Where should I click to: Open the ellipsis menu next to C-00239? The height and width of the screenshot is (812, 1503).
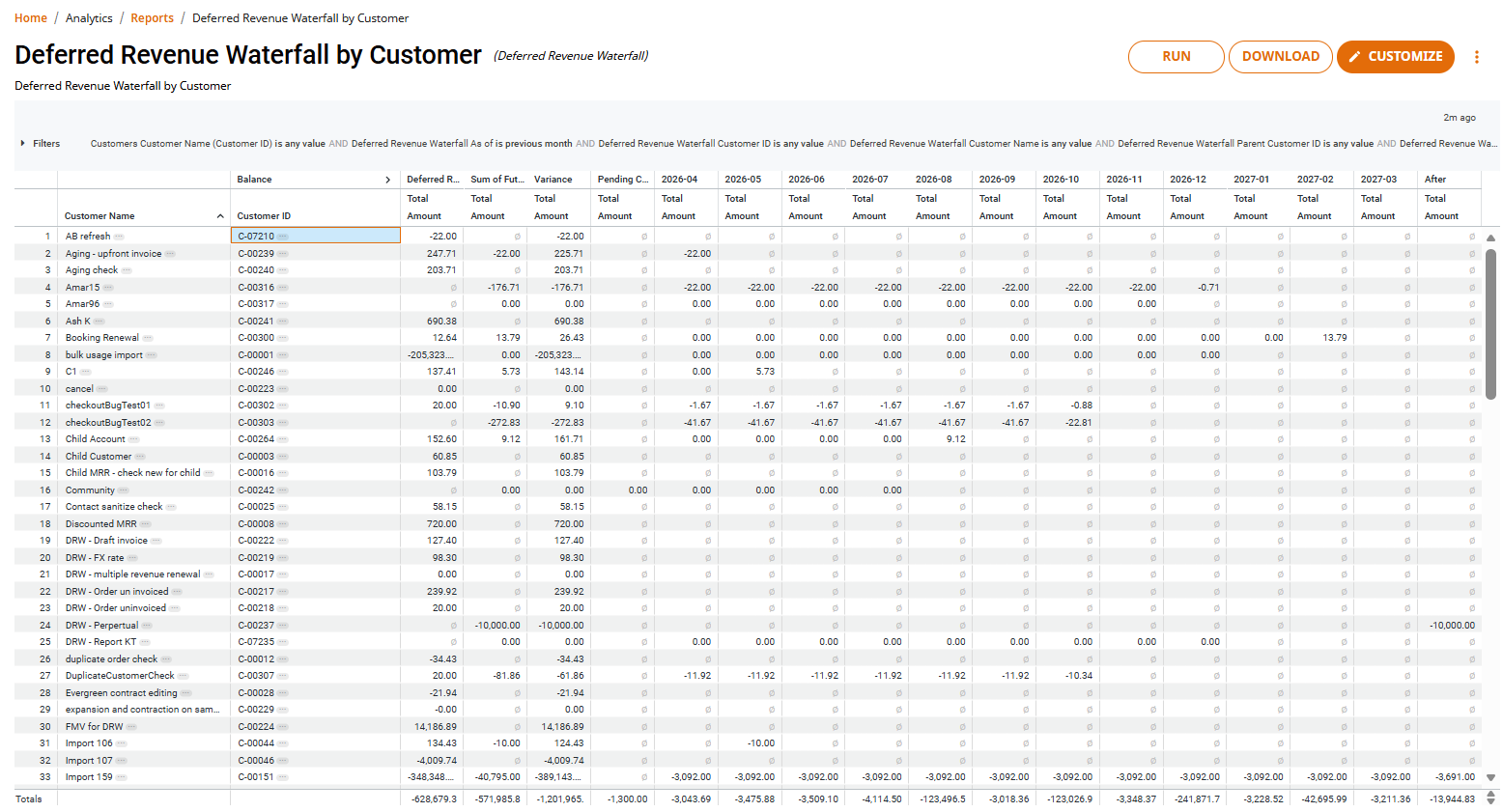(282, 254)
